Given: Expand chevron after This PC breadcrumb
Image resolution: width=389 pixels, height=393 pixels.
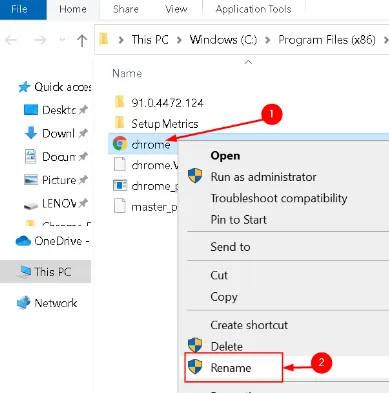Looking at the screenshot, I should [179, 40].
